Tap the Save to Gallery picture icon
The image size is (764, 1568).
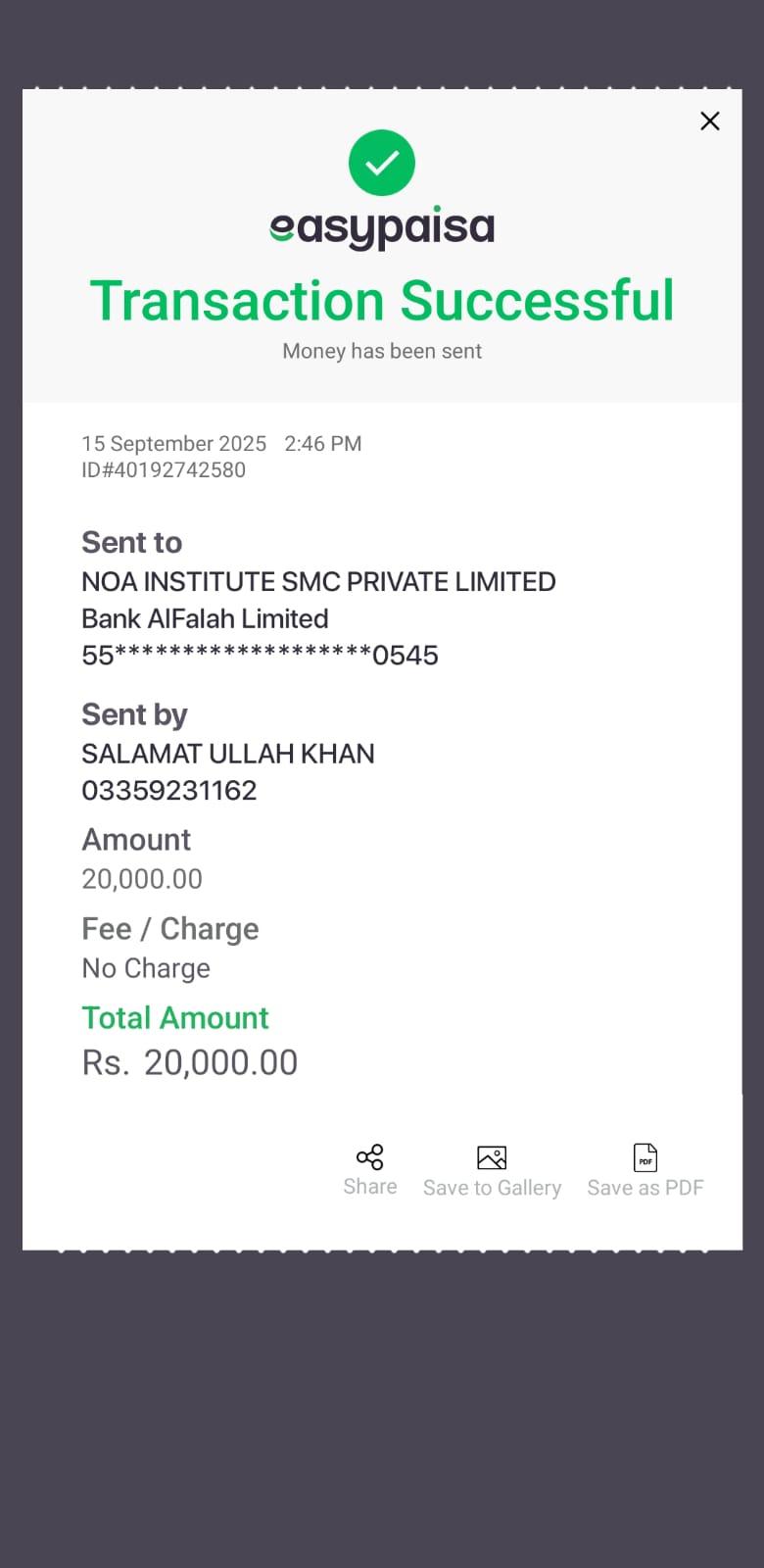click(492, 1158)
